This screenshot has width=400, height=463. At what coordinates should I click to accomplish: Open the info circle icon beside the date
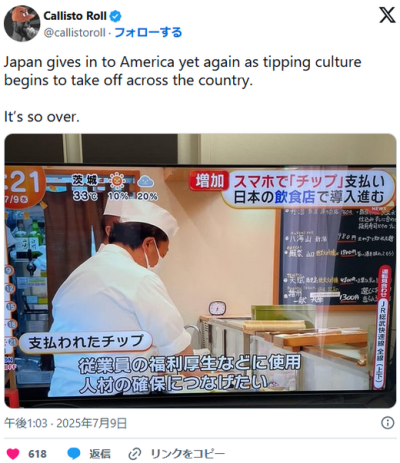point(387,423)
